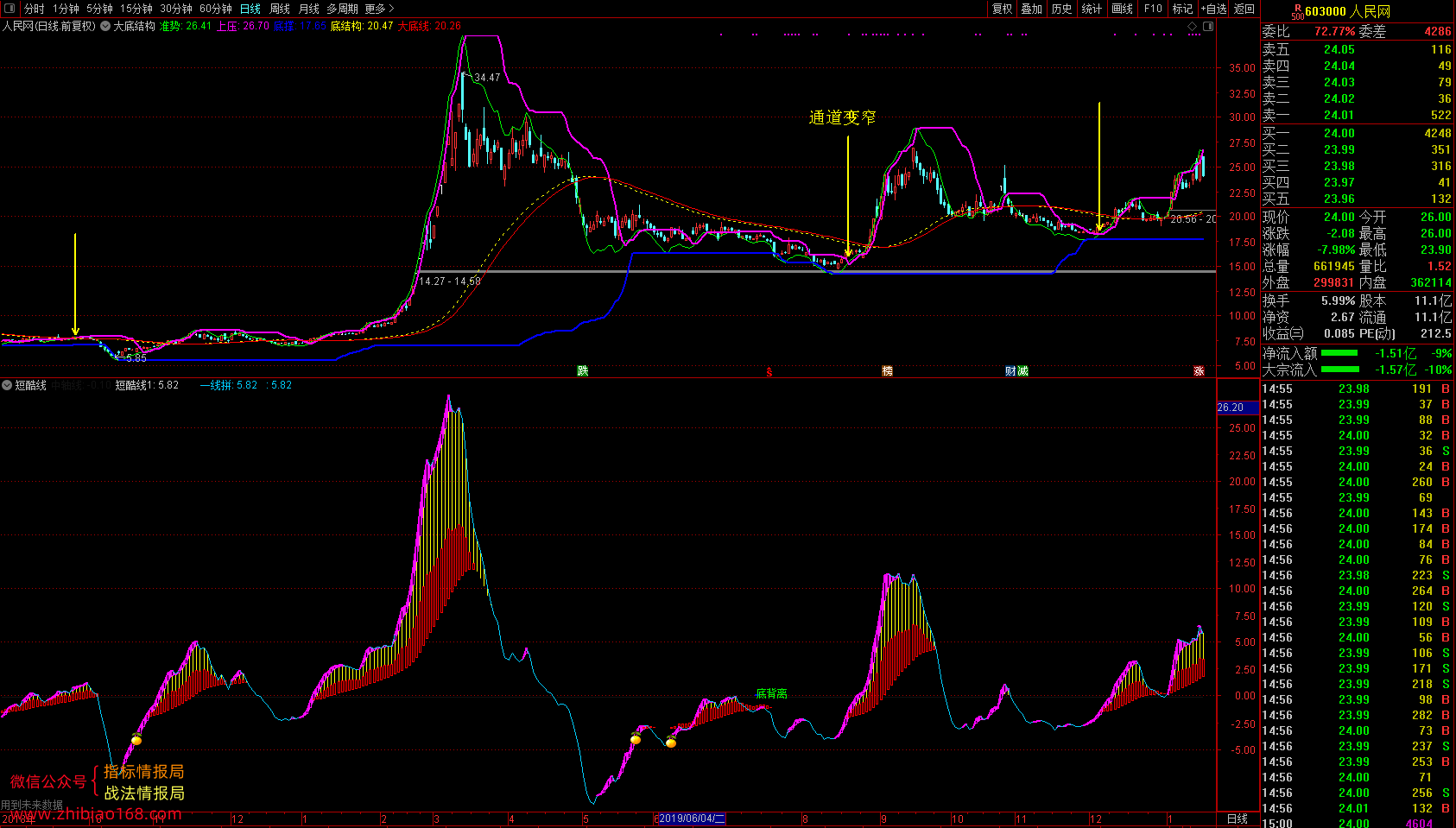Viewport: 1456px width, 828px height.
Task: Click stock title 603000 人民网
Action: (1348, 11)
